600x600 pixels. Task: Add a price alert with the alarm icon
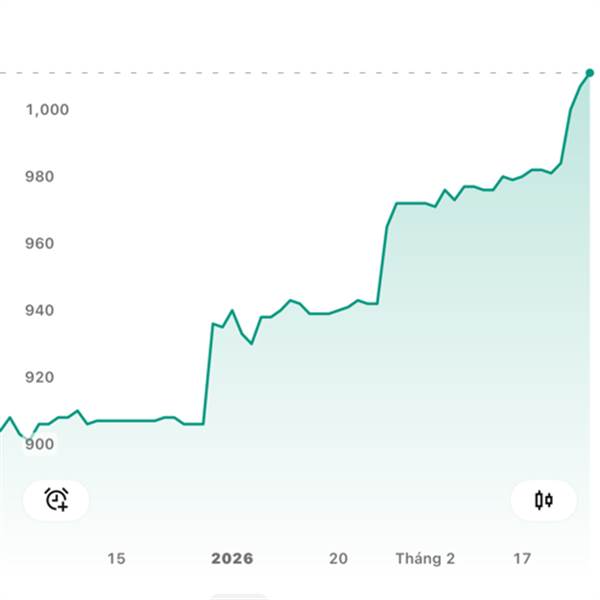(56, 499)
